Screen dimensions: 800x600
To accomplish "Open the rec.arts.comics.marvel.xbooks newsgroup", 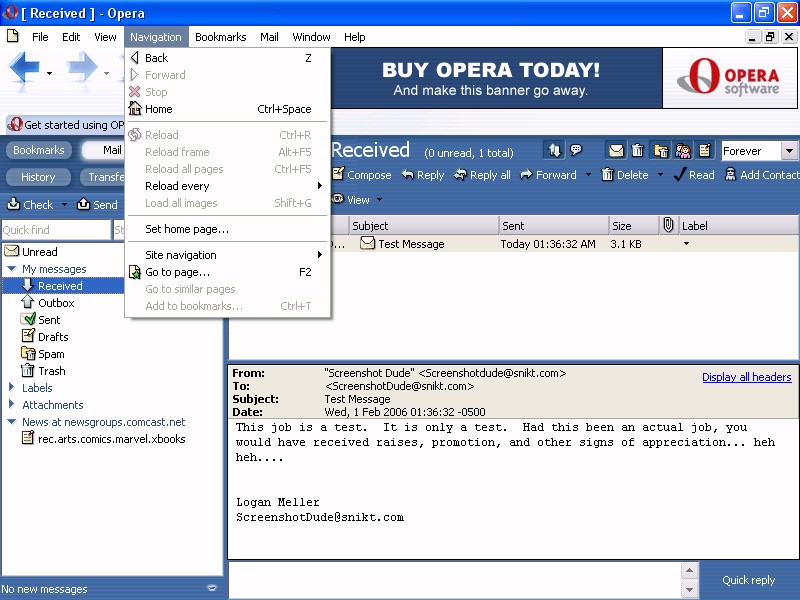I will tap(104, 439).
